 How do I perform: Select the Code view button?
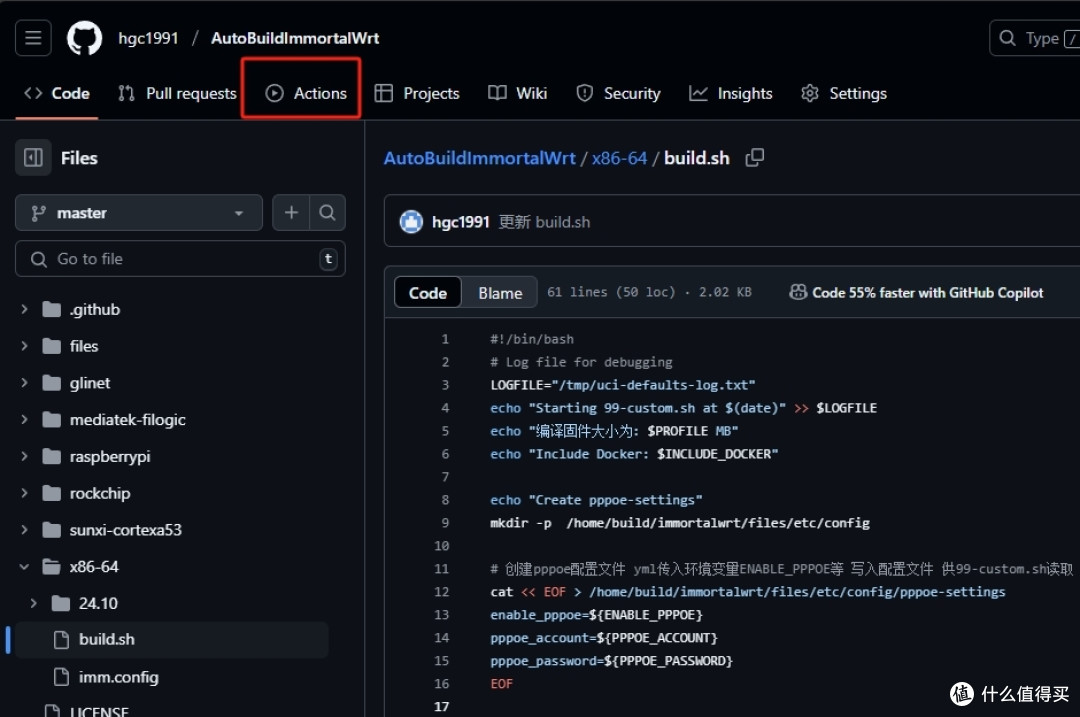428,293
